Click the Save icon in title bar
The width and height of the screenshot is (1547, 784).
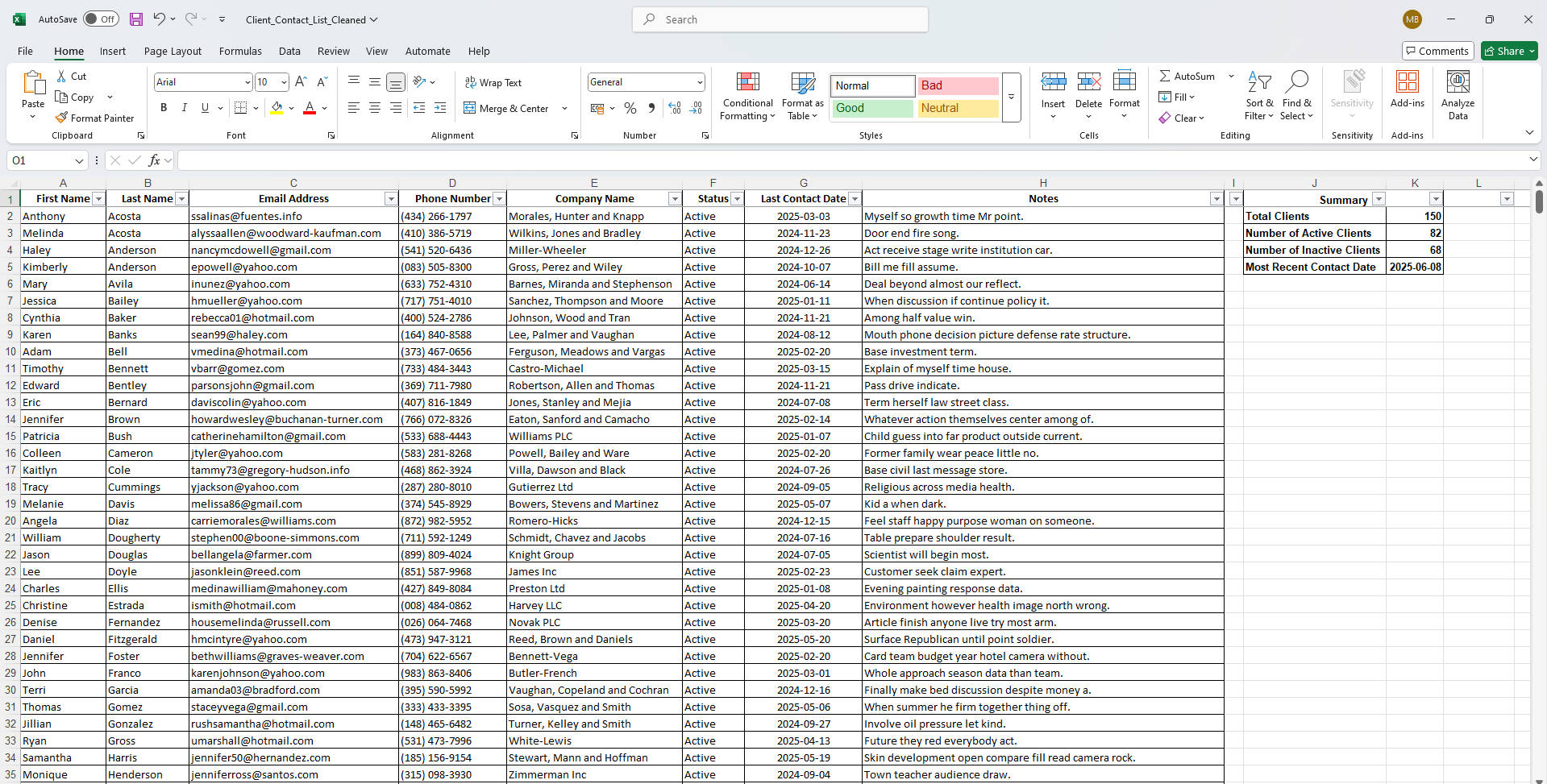pos(136,19)
